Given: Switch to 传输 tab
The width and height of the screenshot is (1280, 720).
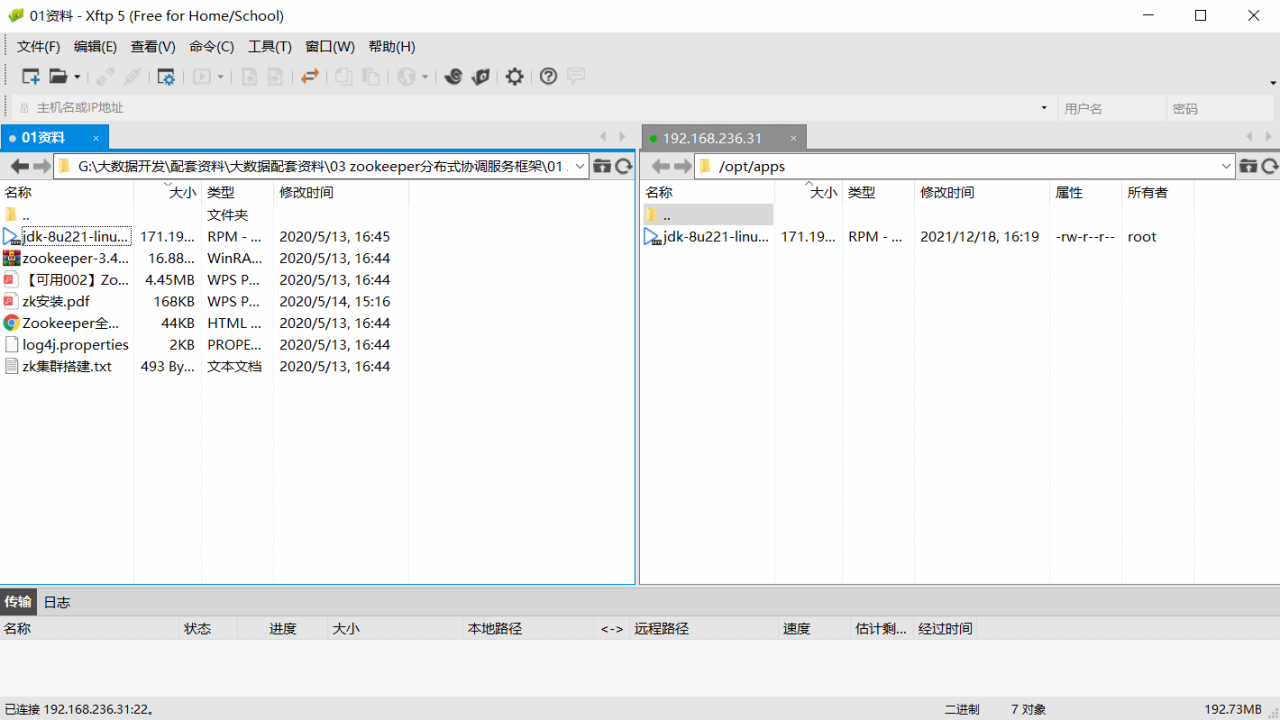Looking at the screenshot, I should tap(18, 602).
